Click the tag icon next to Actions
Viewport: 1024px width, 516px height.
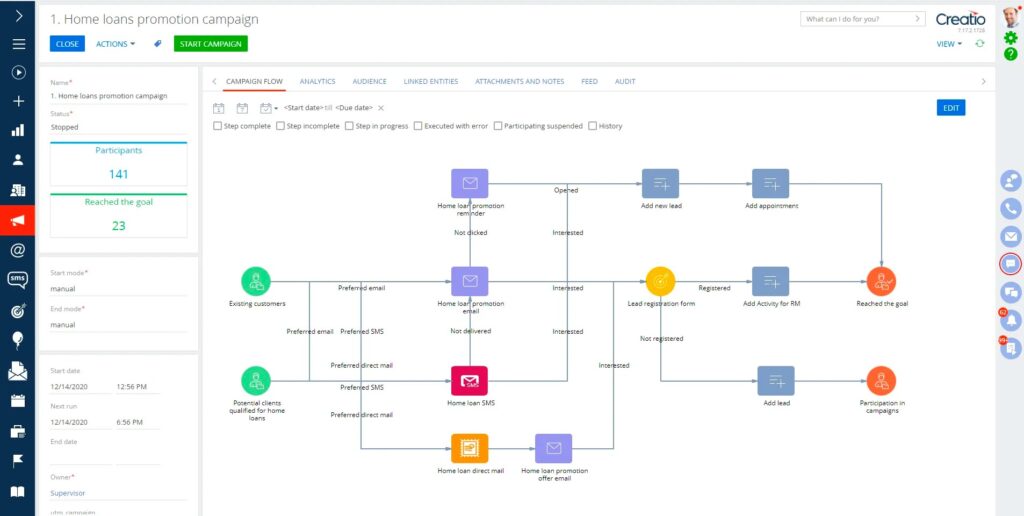157,44
